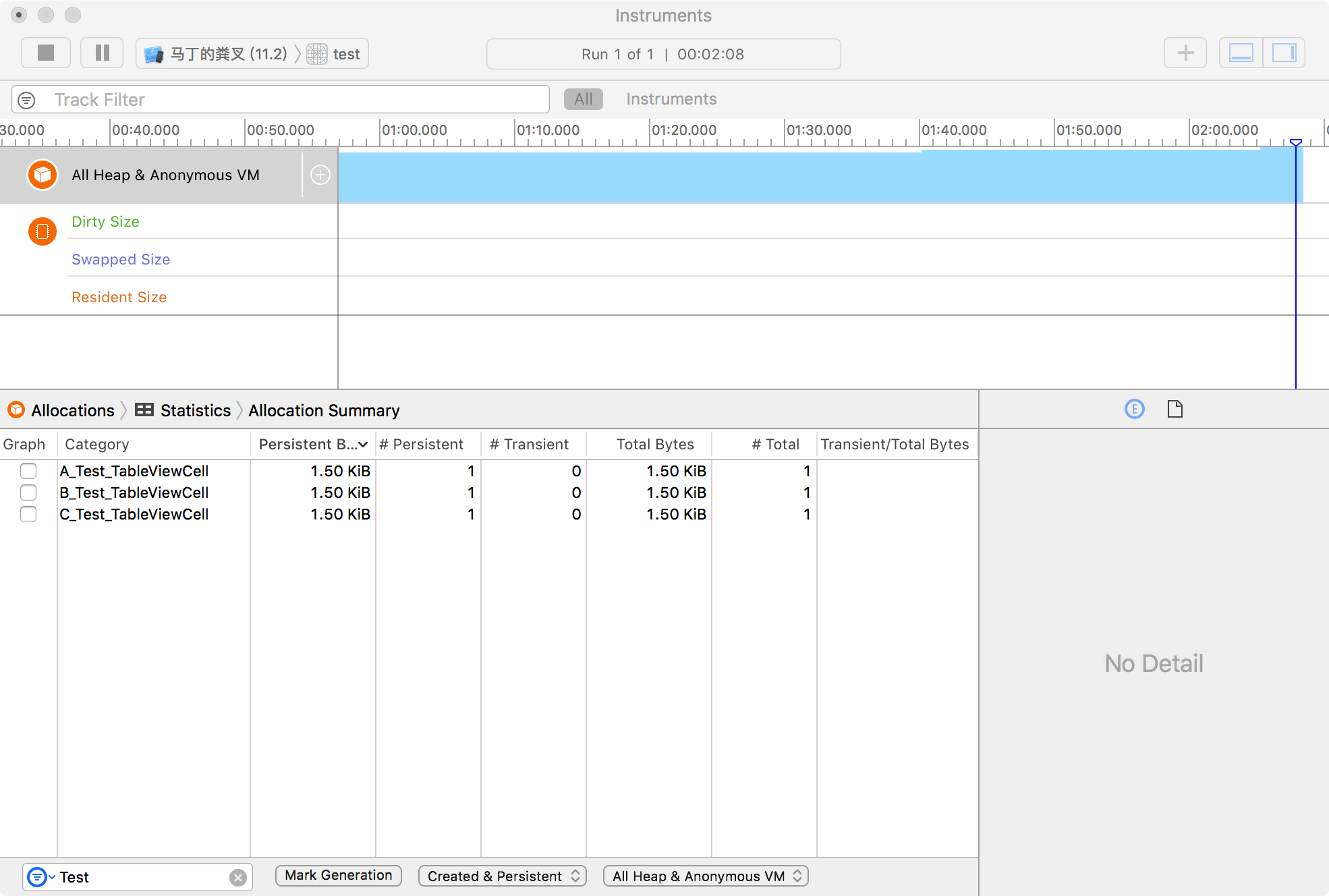Toggle the right inspector pane view
This screenshot has width=1329, height=896.
1284,53
